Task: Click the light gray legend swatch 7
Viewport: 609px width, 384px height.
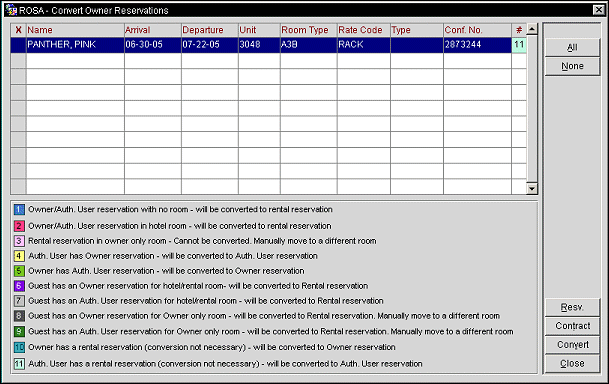Action: coord(19,301)
